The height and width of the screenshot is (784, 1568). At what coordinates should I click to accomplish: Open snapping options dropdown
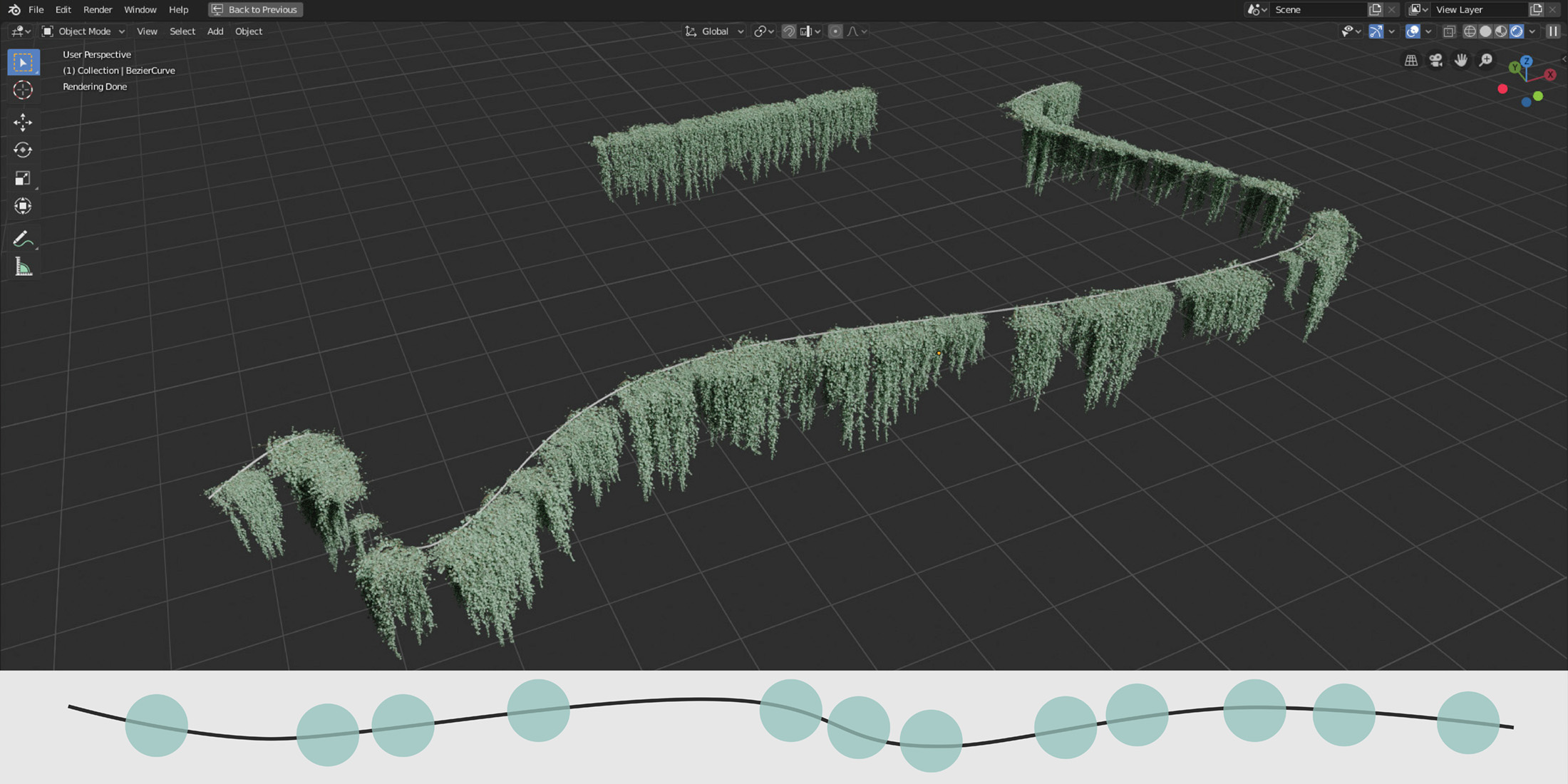(x=811, y=31)
